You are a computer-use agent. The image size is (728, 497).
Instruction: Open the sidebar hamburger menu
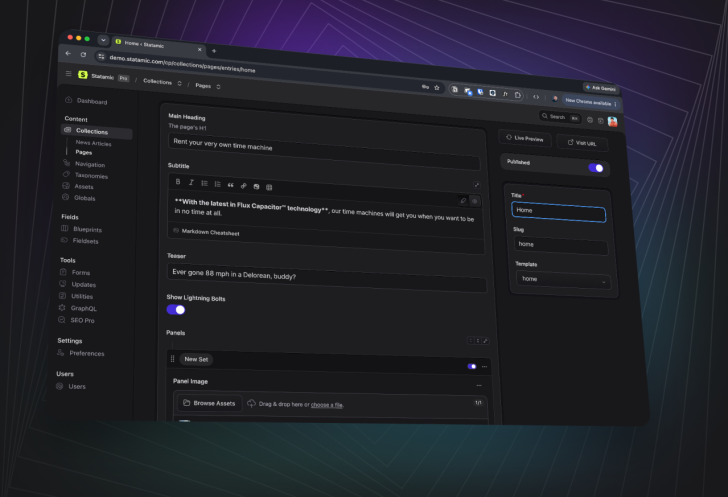pyautogui.click(x=68, y=73)
